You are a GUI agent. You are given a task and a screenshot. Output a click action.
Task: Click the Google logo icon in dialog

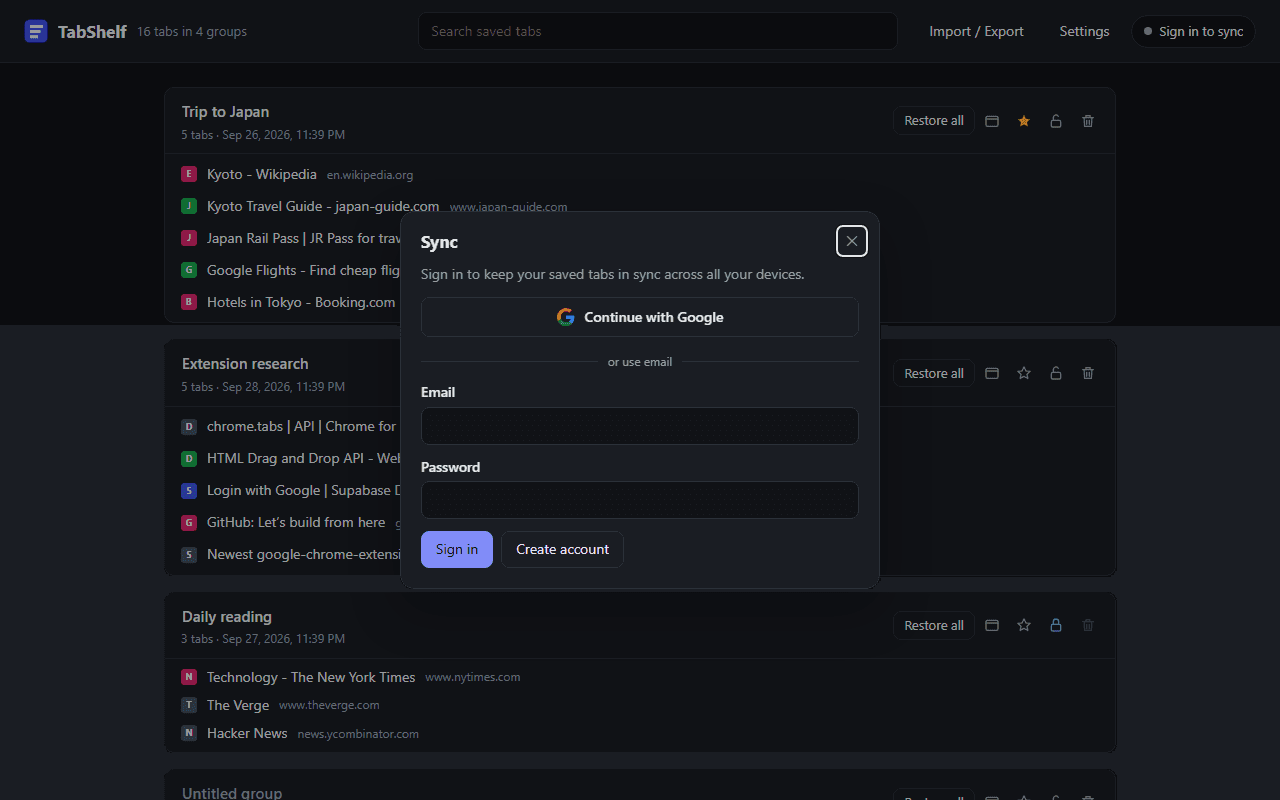click(566, 317)
